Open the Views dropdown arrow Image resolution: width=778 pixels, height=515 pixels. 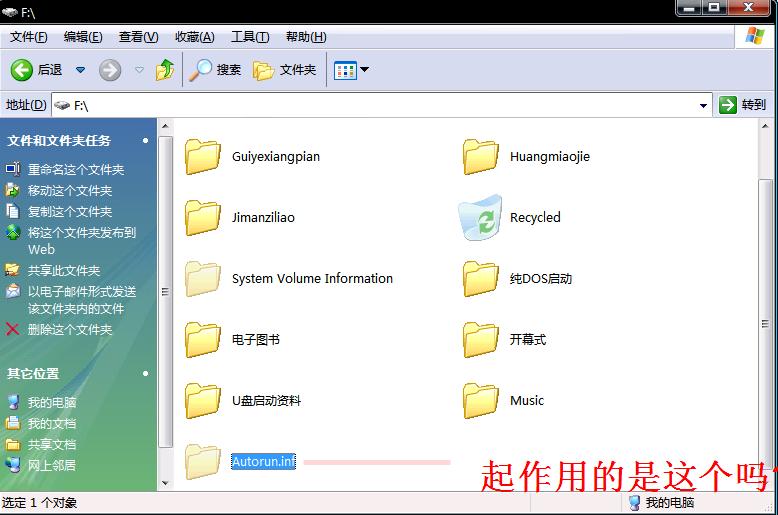[x=365, y=69]
